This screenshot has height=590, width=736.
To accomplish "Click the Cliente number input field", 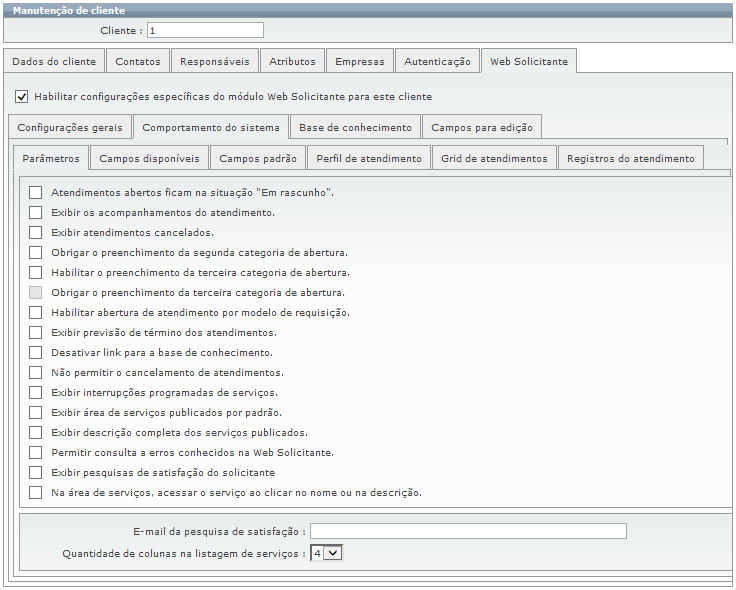I will (205, 30).
